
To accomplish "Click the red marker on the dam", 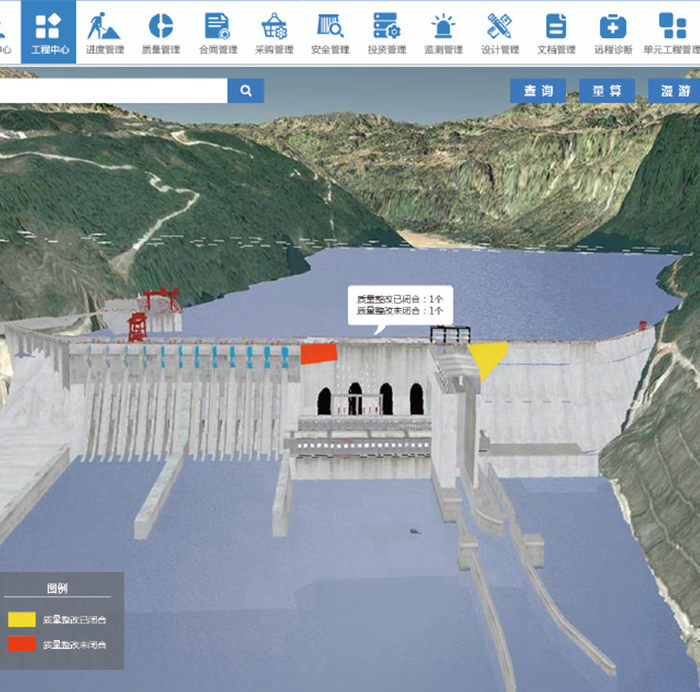I will pos(319,353).
